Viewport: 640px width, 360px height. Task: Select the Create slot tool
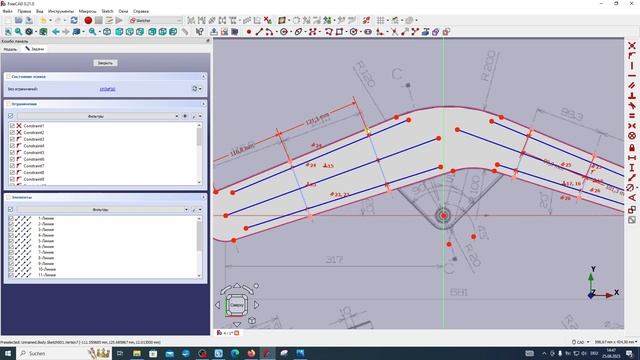click(368, 31)
